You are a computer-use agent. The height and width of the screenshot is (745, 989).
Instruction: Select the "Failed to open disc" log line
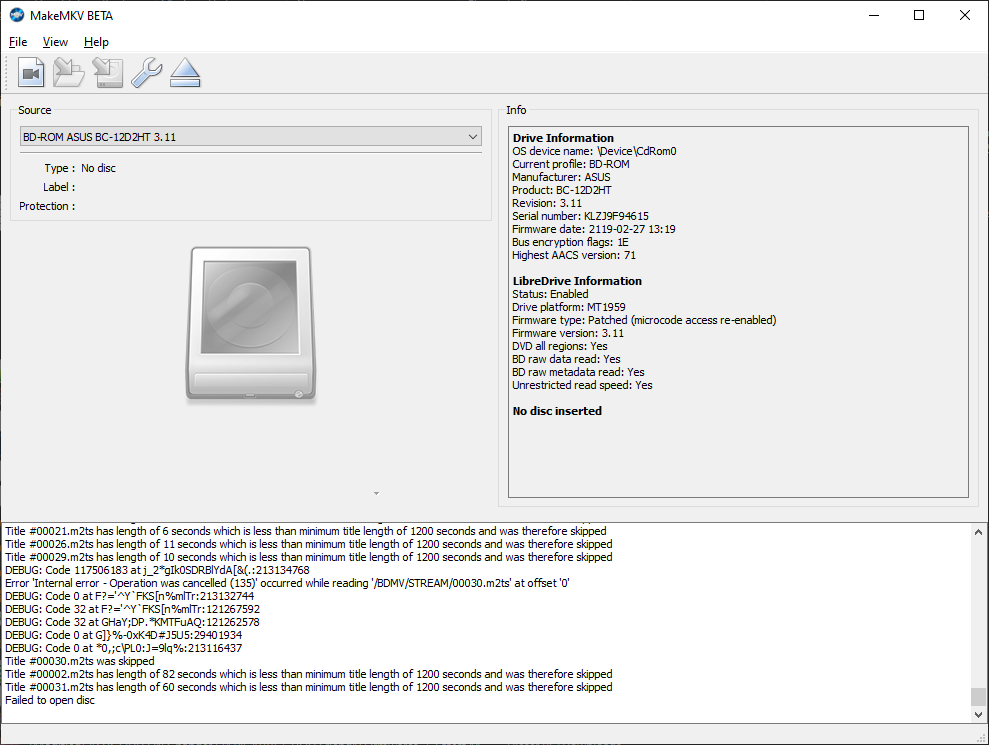point(50,700)
